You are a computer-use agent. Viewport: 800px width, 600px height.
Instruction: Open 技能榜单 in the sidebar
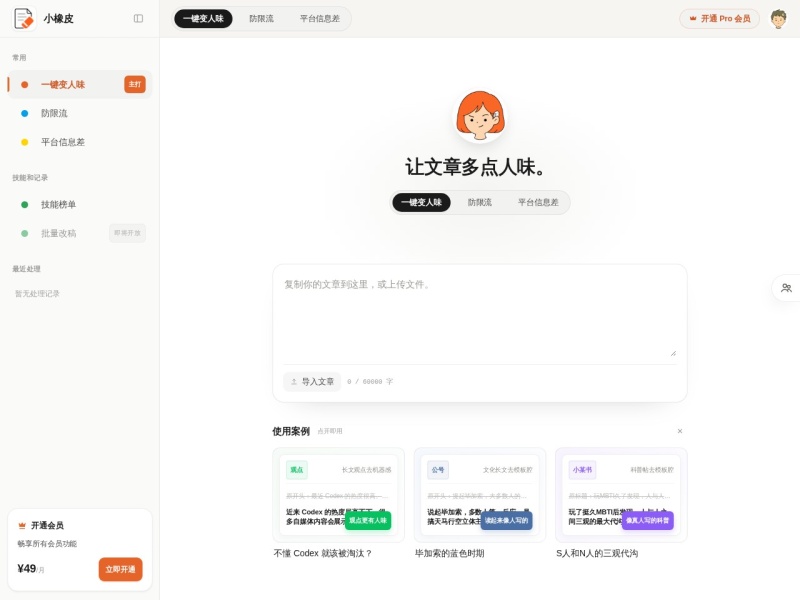point(80,205)
